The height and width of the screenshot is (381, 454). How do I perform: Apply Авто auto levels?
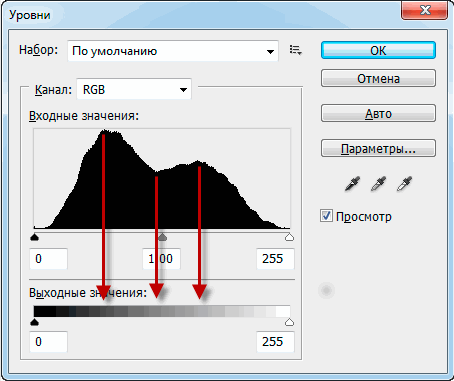[378, 113]
